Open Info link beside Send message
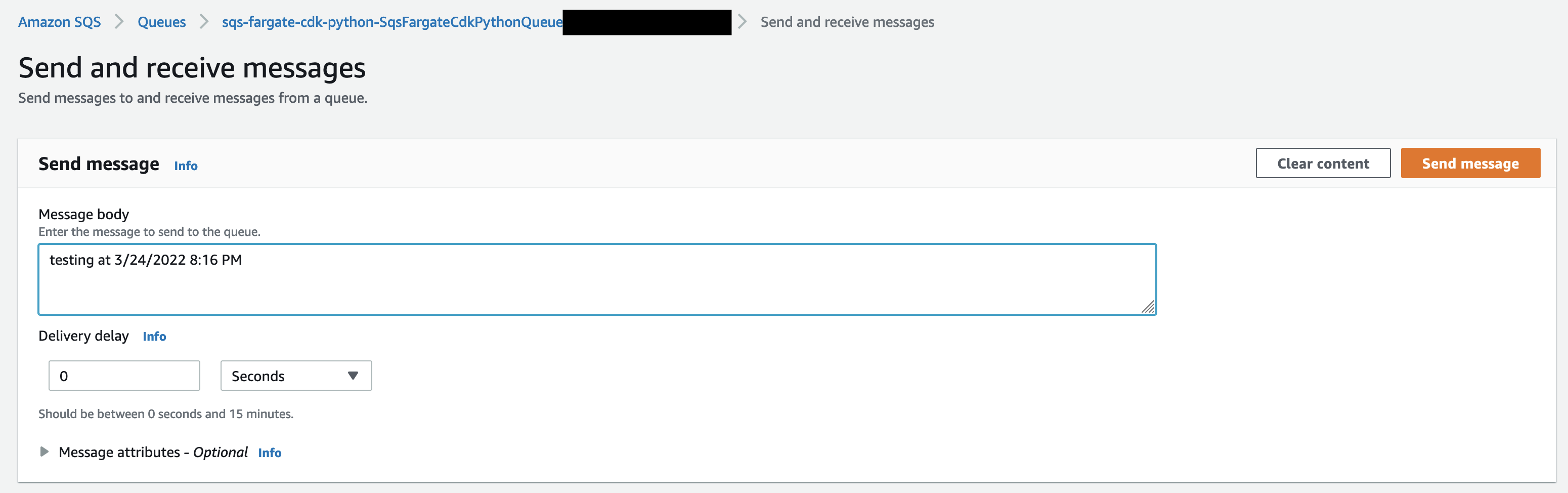 point(186,166)
